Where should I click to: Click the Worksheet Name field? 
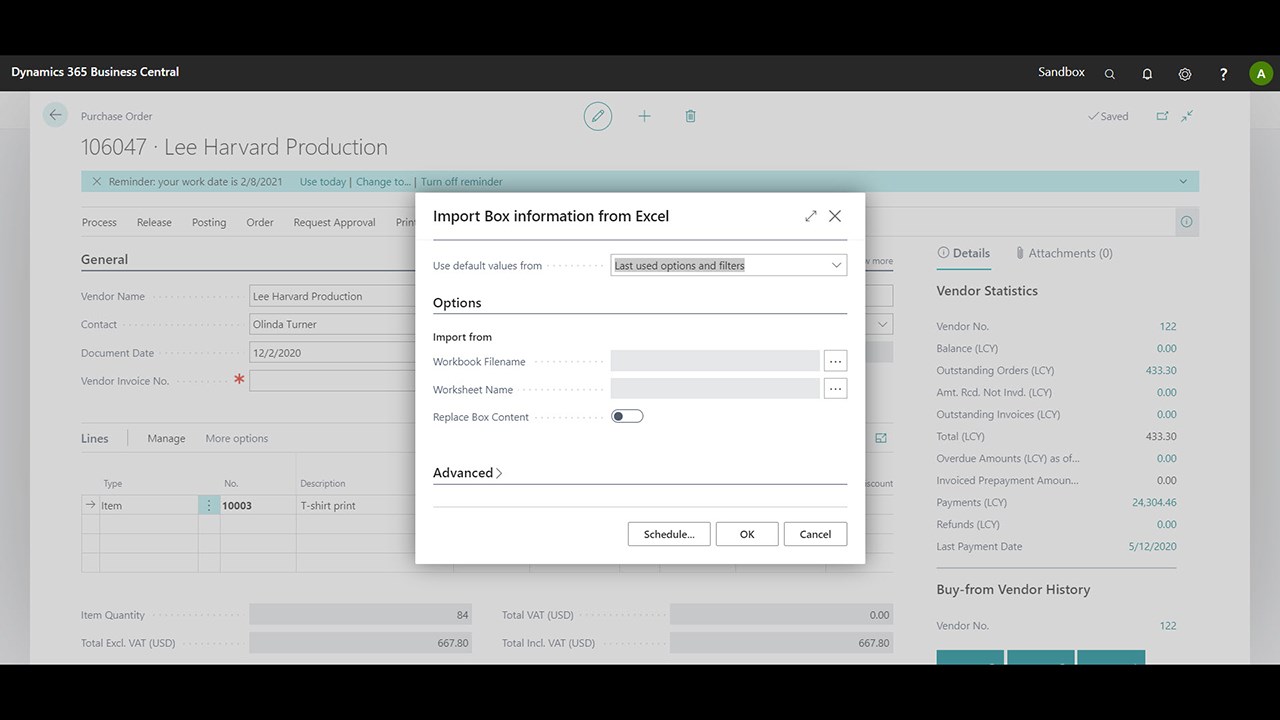tap(715, 389)
